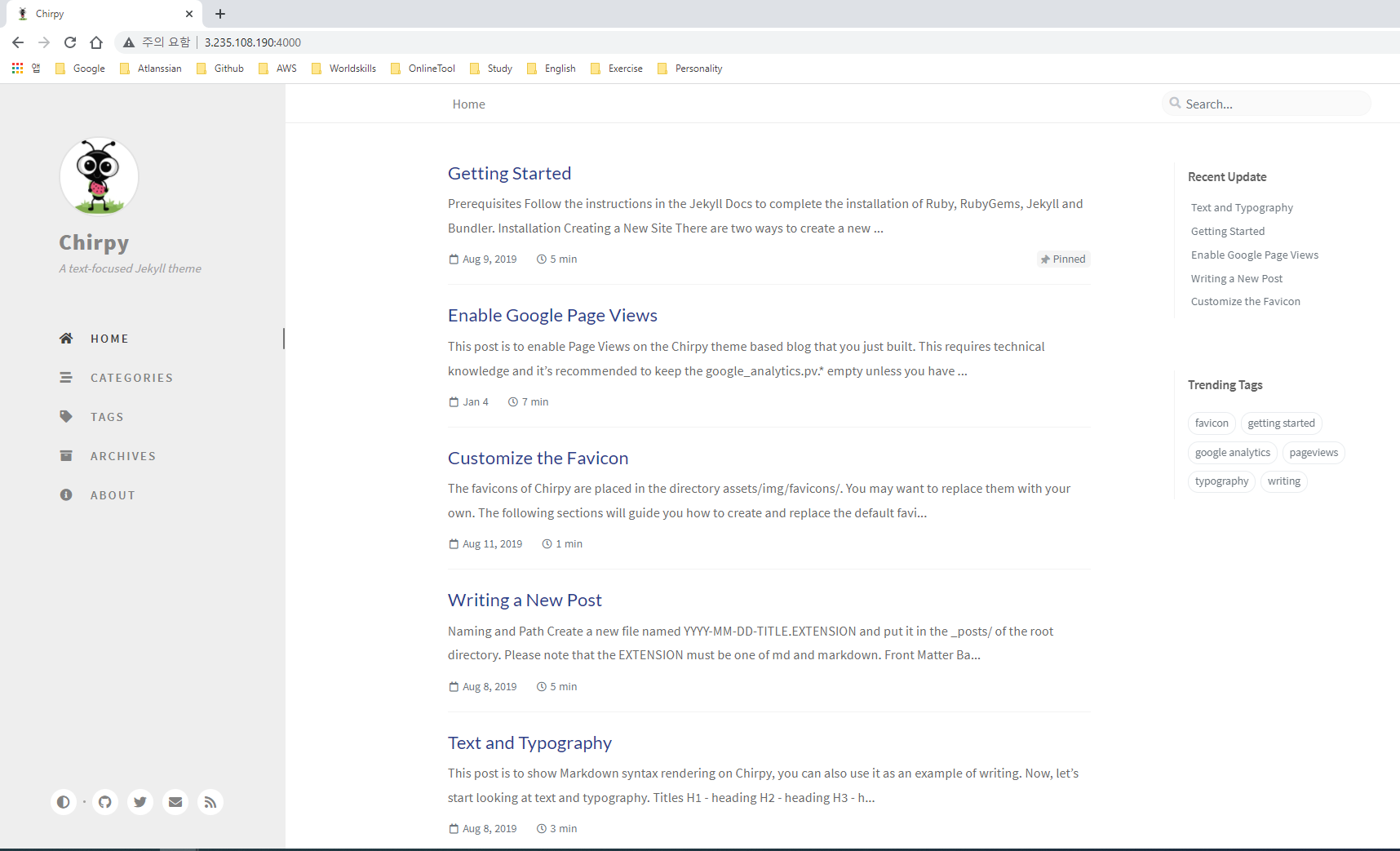The height and width of the screenshot is (851, 1400).
Task: Open the Categories sidebar menu item
Action: [x=131, y=378]
